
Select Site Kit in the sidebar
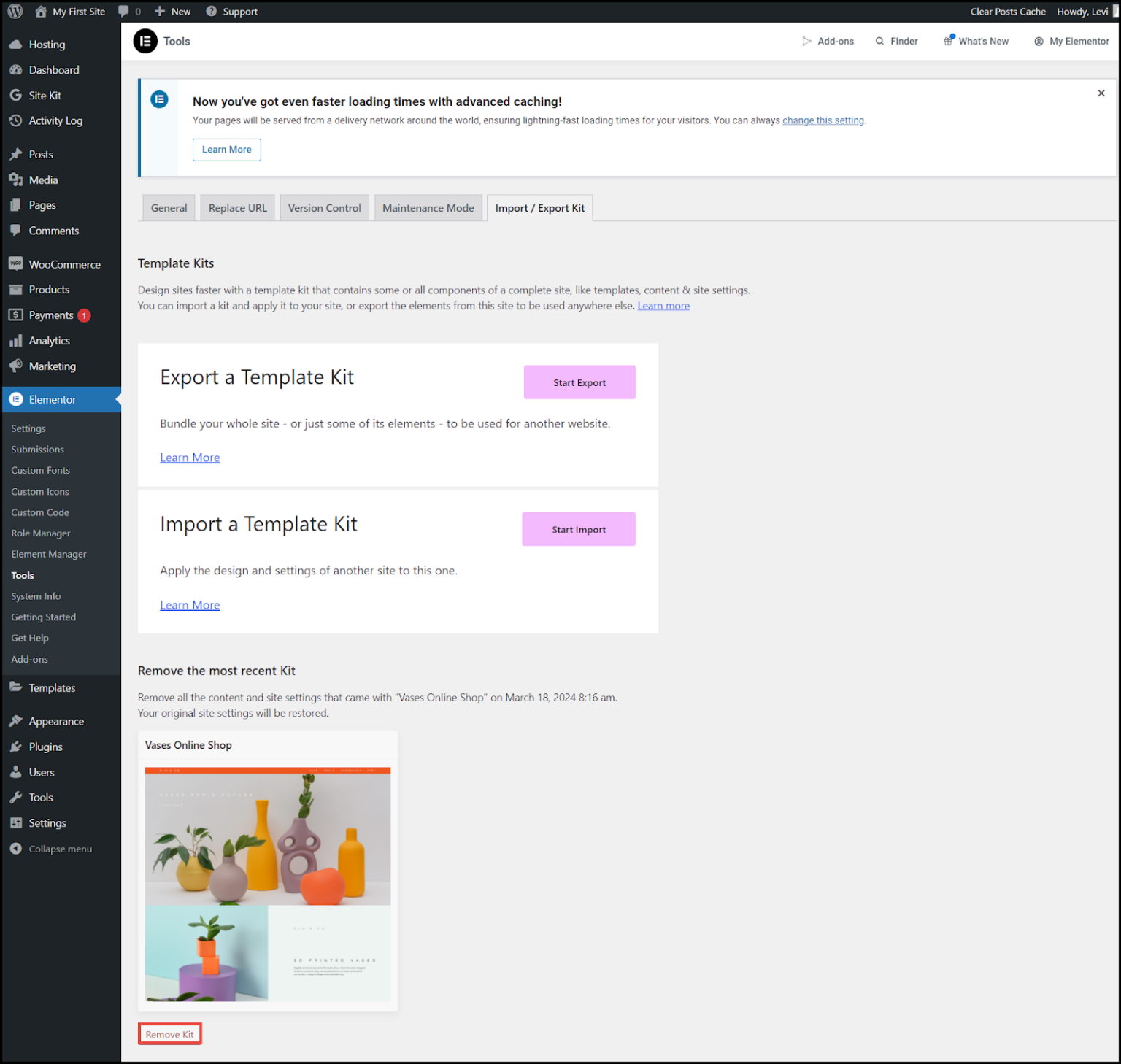[x=45, y=95]
